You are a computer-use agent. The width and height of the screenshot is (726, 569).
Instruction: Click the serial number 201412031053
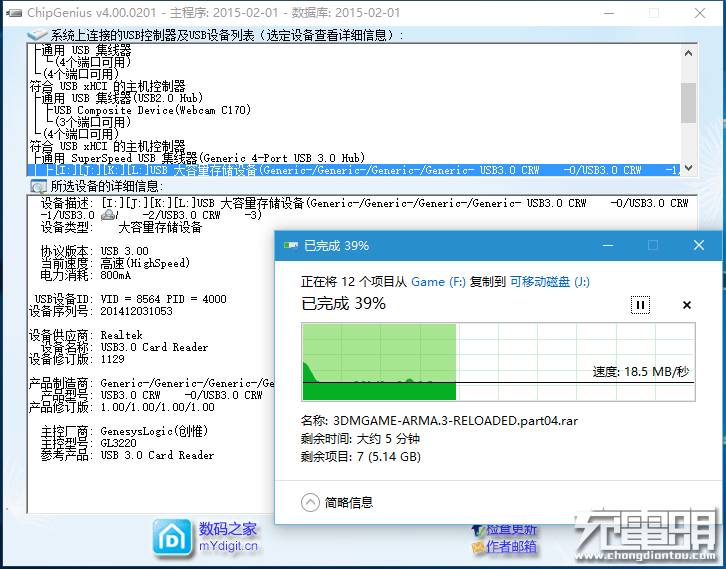click(x=136, y=311)
